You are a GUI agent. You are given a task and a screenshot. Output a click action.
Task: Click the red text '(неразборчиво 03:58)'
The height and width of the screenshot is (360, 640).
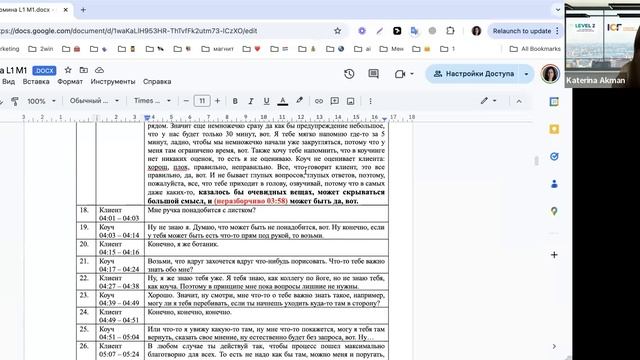point(251,201)
